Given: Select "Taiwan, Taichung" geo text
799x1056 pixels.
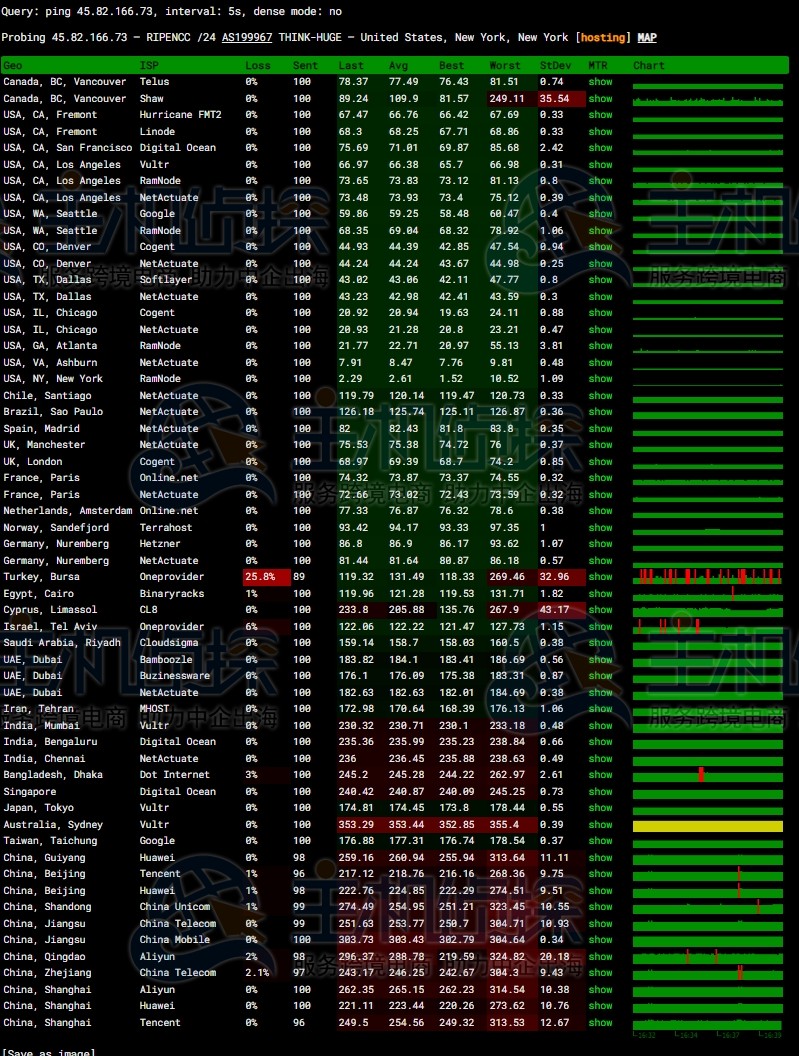Looking at the screenshot, I should pos(51,840).
